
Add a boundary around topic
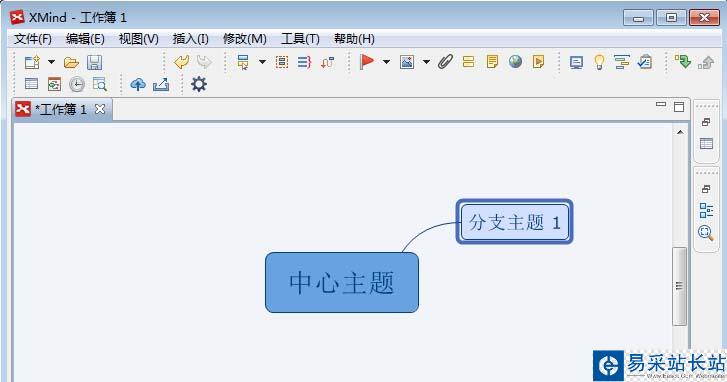282,62
